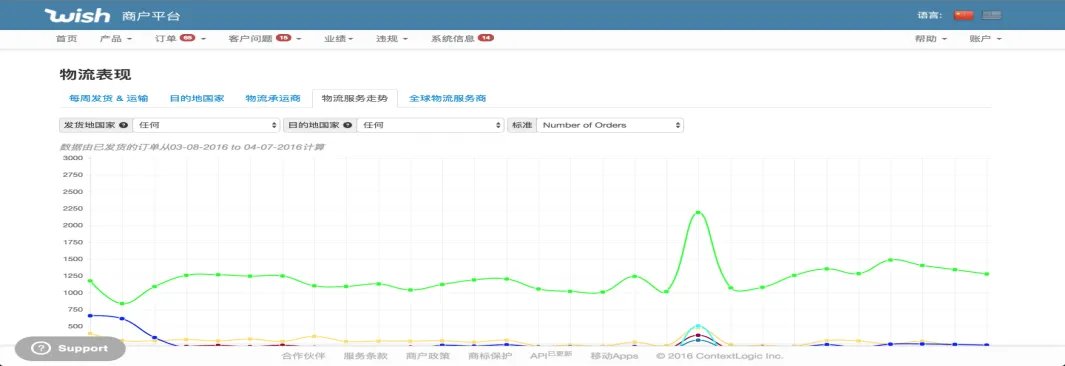Open 合作伙伴 footer link
The height and width of the screenshot is (366, 1065).
point(304,356)
